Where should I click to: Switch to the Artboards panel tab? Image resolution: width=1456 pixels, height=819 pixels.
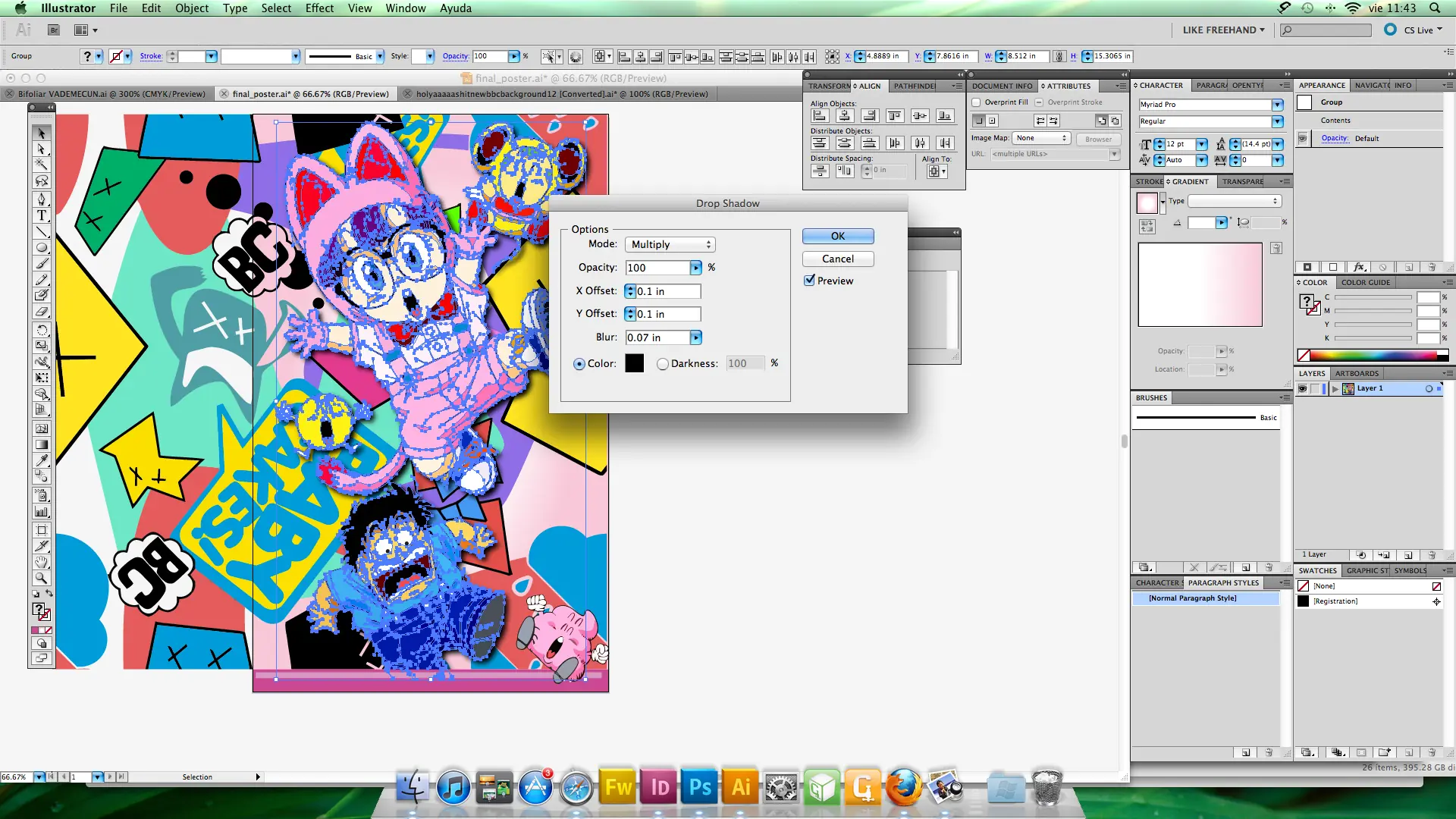coord(1357,373)
